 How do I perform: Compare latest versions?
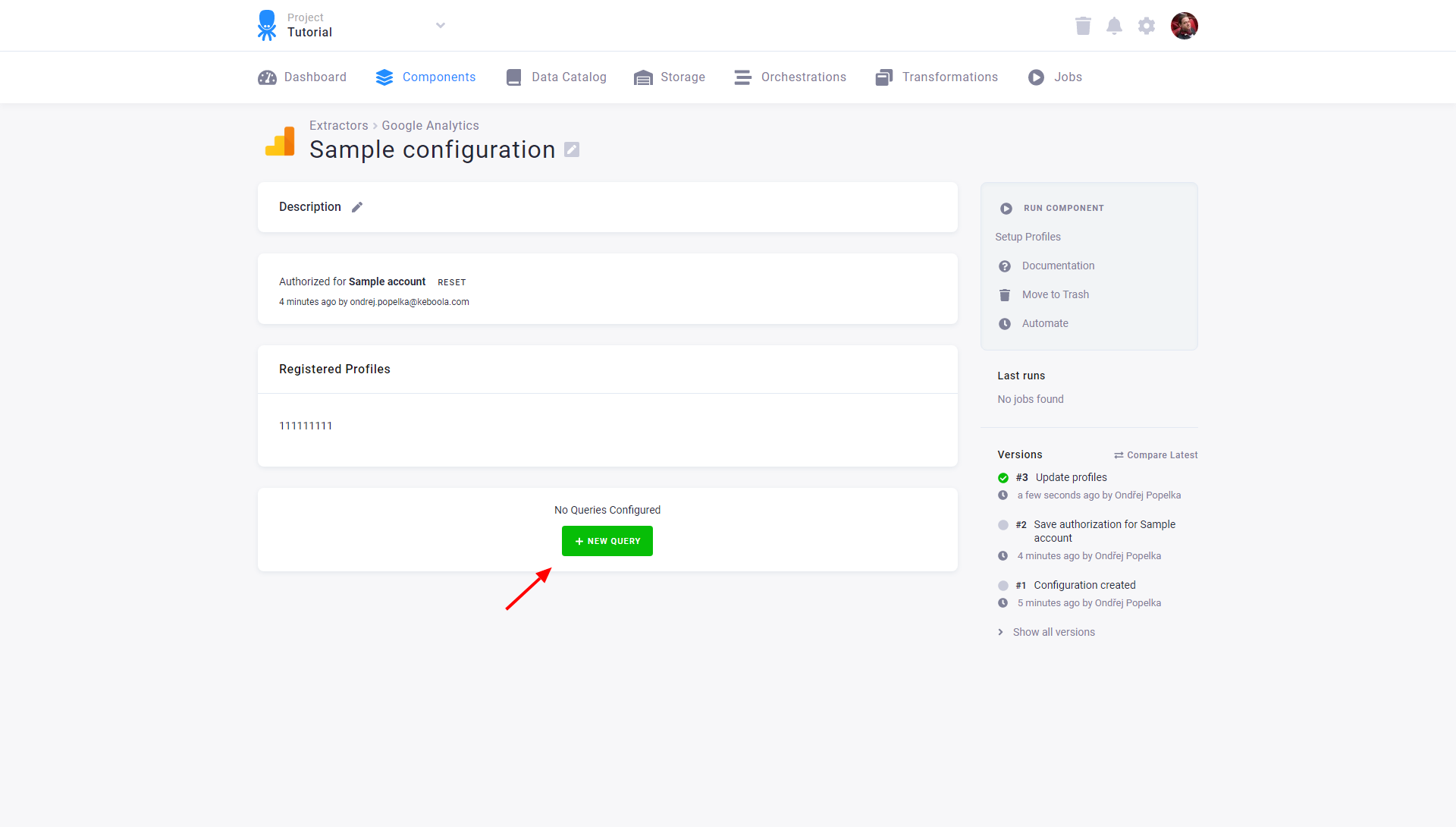tap(1156, 455)
